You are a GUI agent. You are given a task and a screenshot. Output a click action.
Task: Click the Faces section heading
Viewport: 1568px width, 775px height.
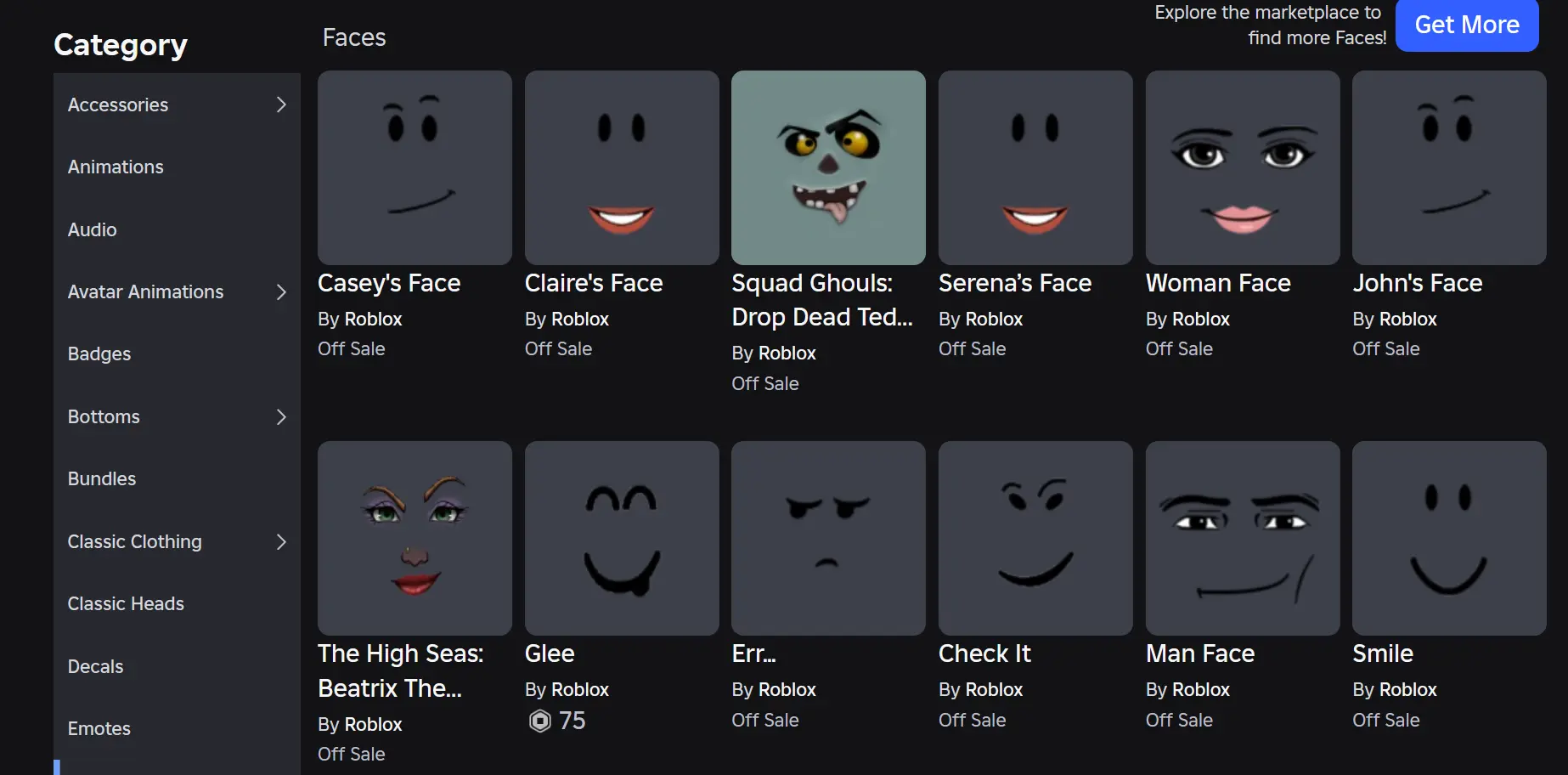pyautogui.click(x=354, y=37)
